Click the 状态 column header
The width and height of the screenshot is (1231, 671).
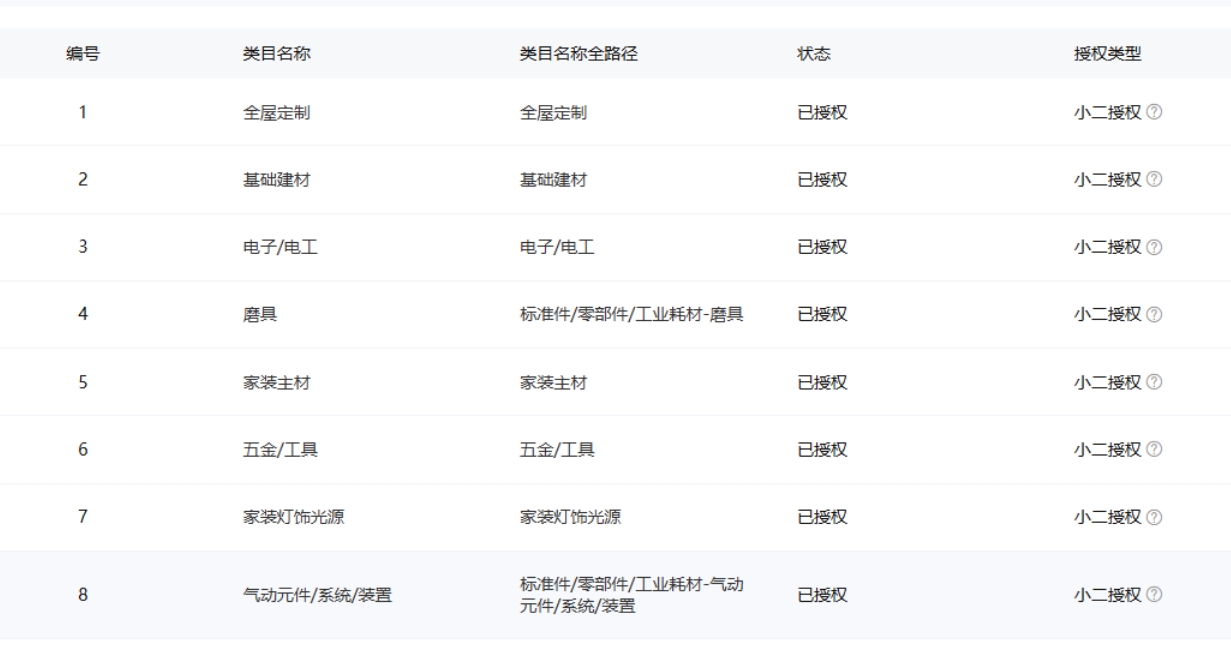pyautogui.click(x=811, y=54)
